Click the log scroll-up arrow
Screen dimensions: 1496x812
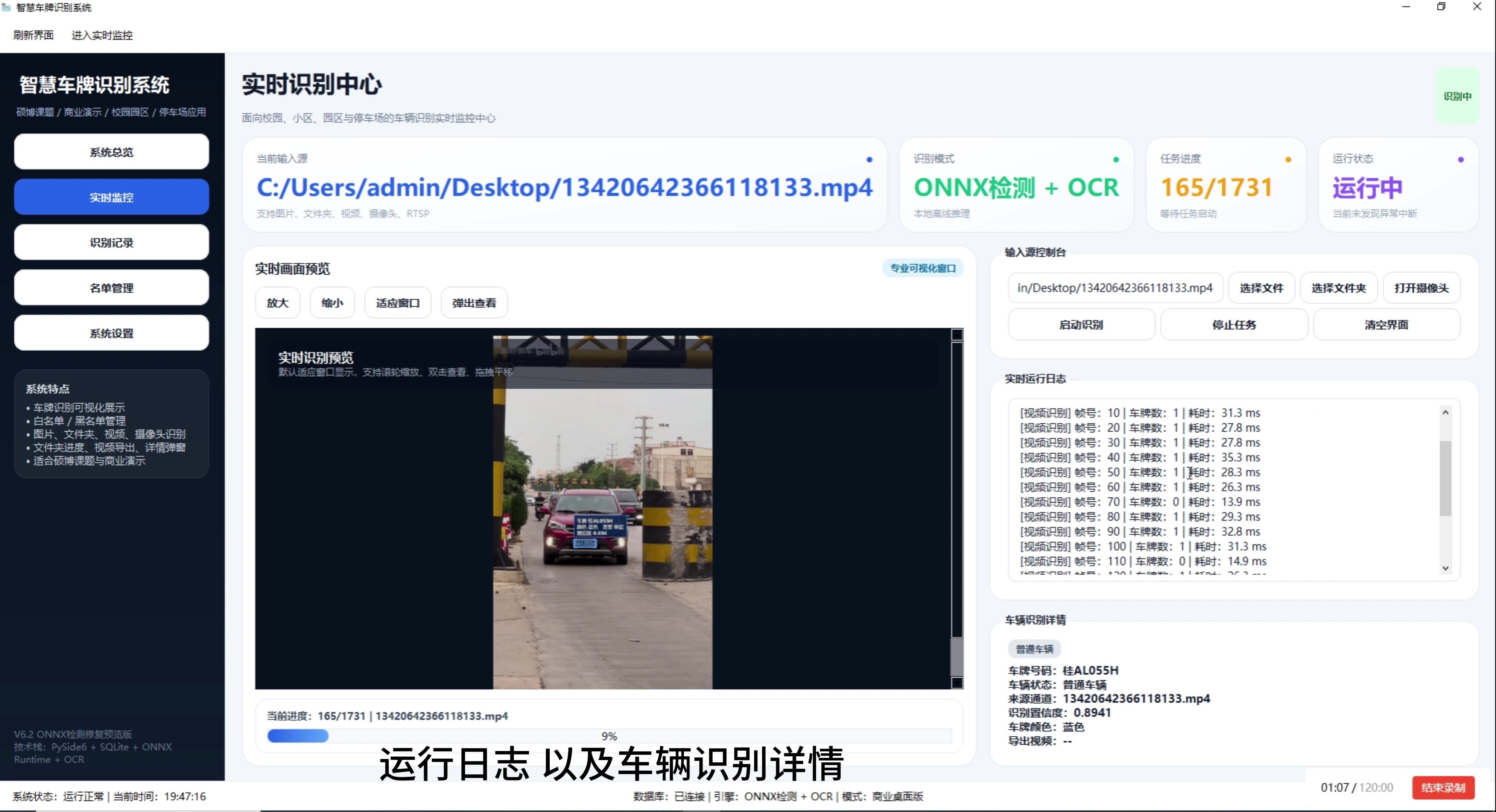point(1446,412)
